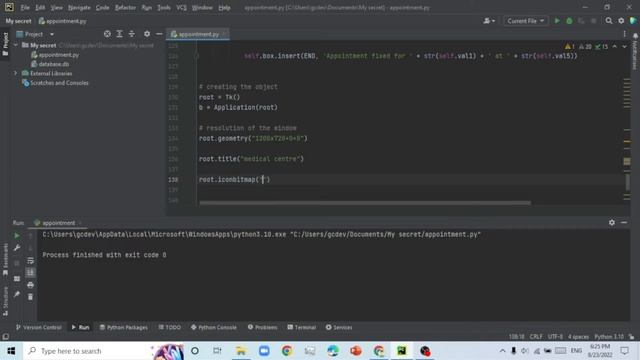Open the code-with-me user icon
The height and width of the screenshot is (360, 640).
(x=489, y=21)
